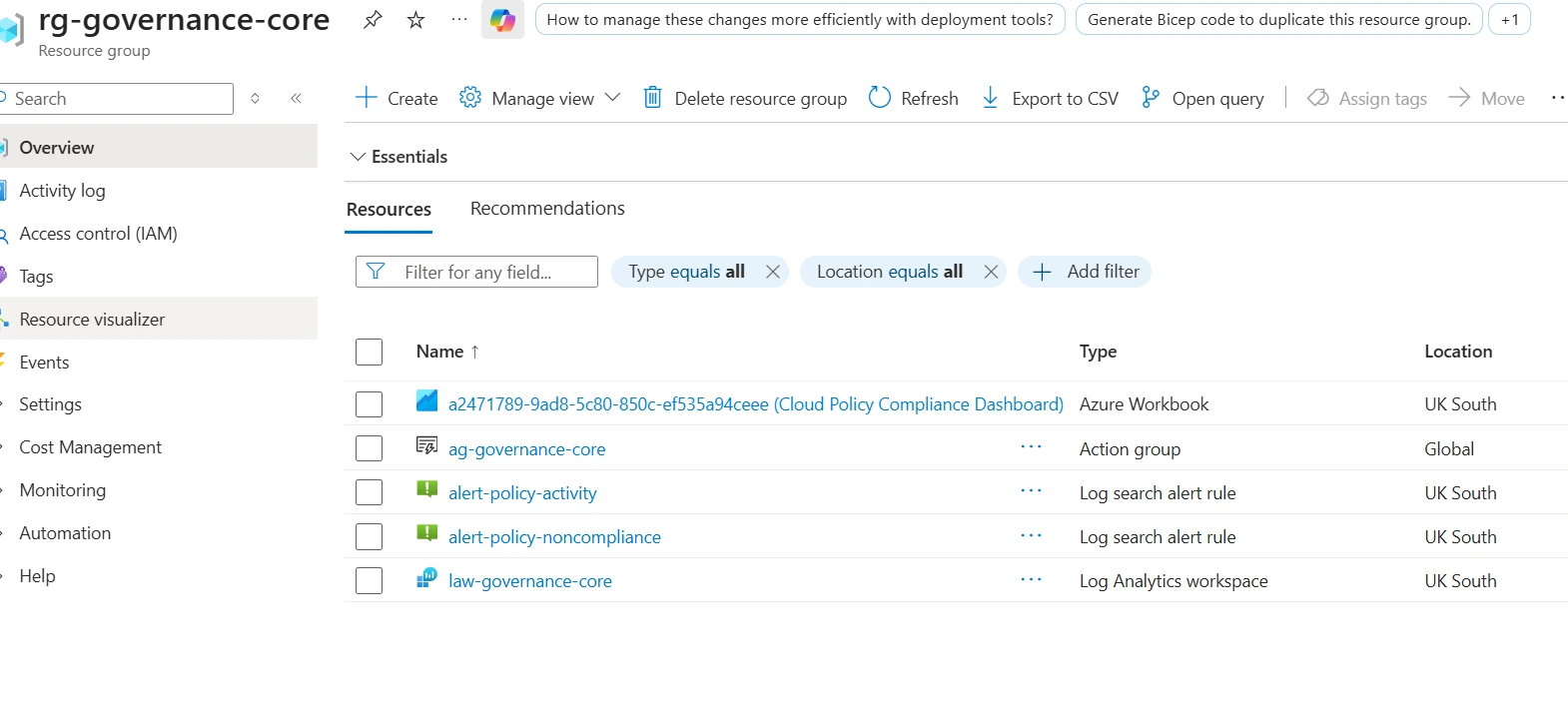
Task: Check the Cloud Policy Compliance Dashboard row
Action: 370,404
